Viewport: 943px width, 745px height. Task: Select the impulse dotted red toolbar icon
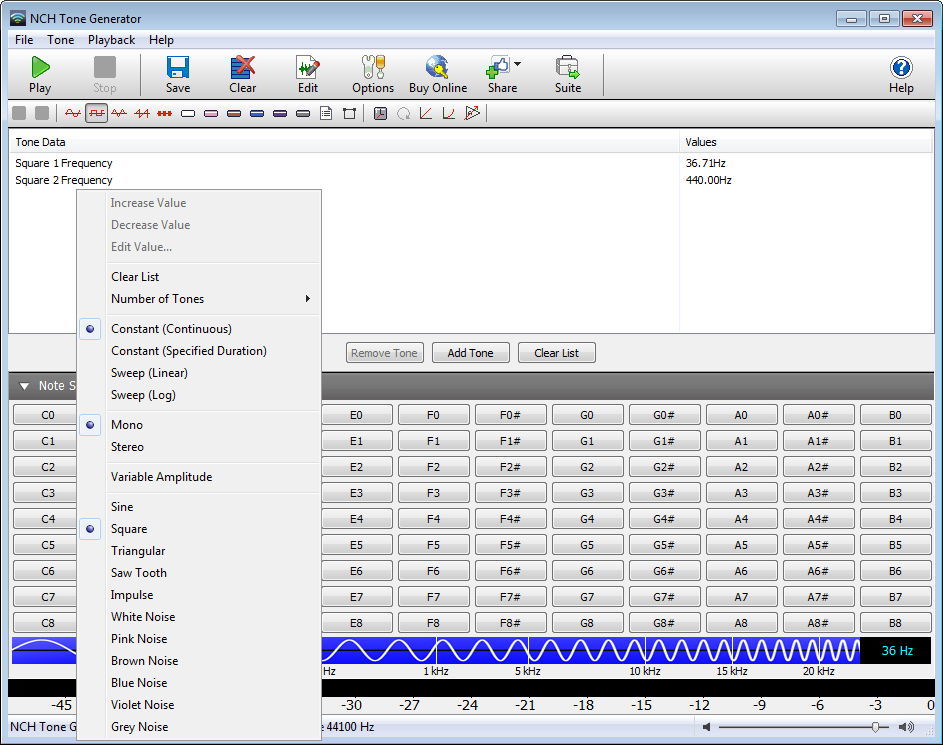(165, 113)
